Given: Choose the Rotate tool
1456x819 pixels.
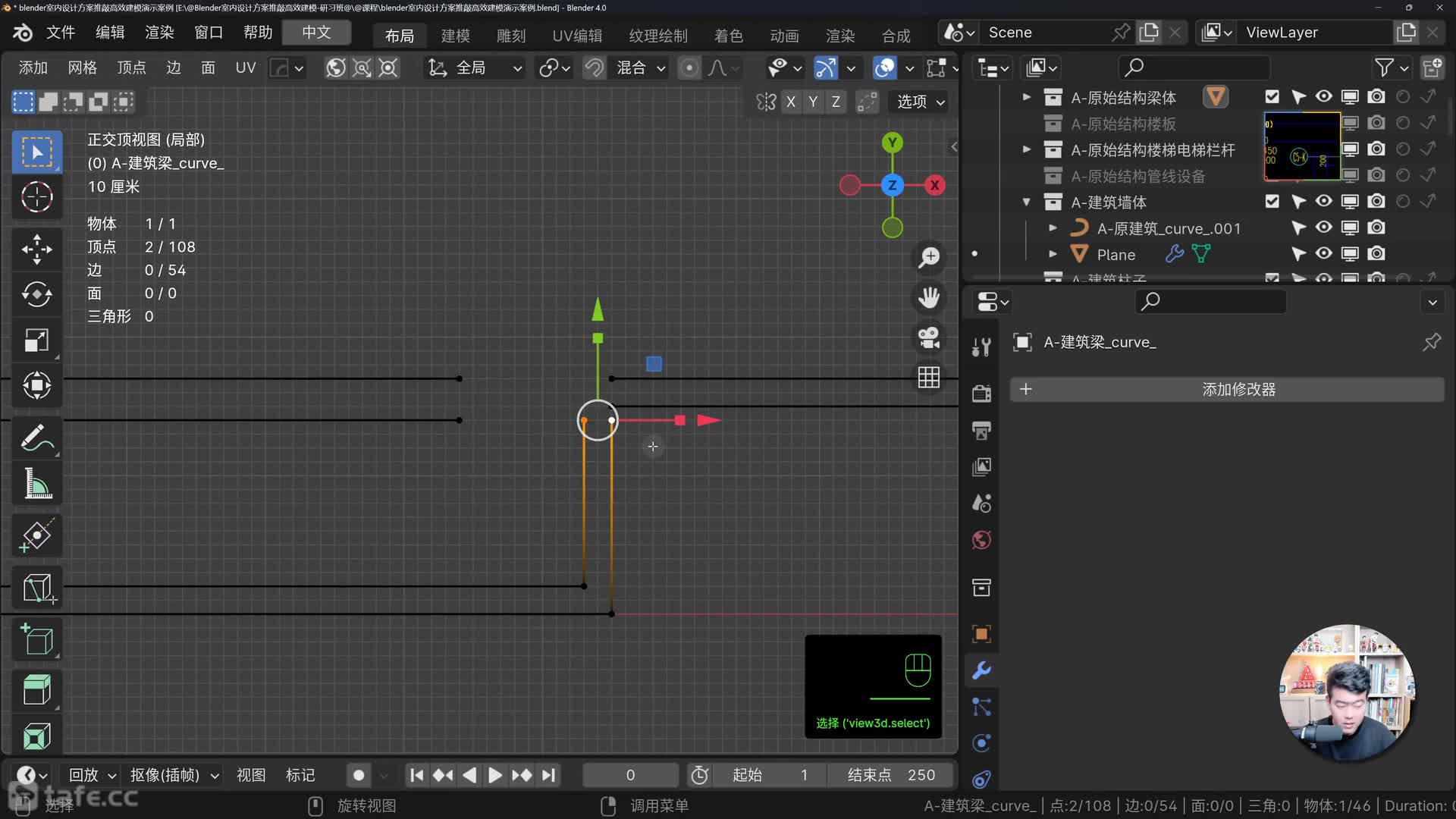Looking at the screenshot, I should coord(36,294).
